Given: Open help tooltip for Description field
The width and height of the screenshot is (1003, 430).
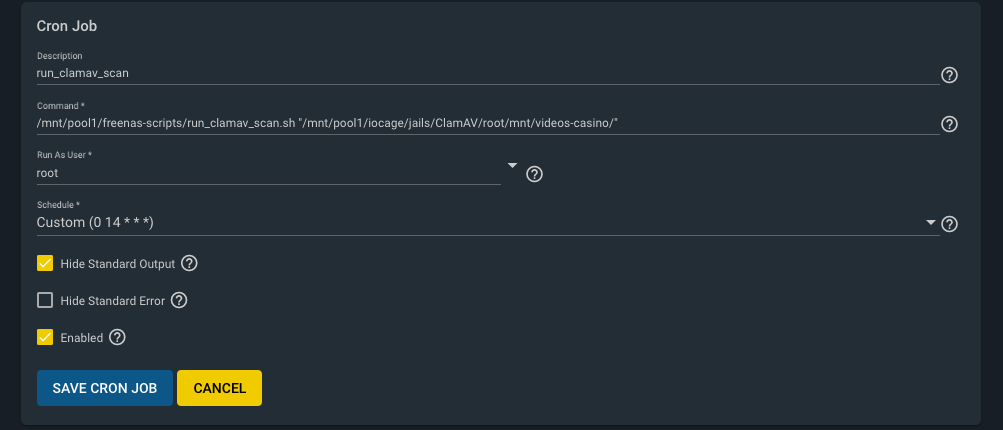Looking at the screenshot, I should pos(949,75).
